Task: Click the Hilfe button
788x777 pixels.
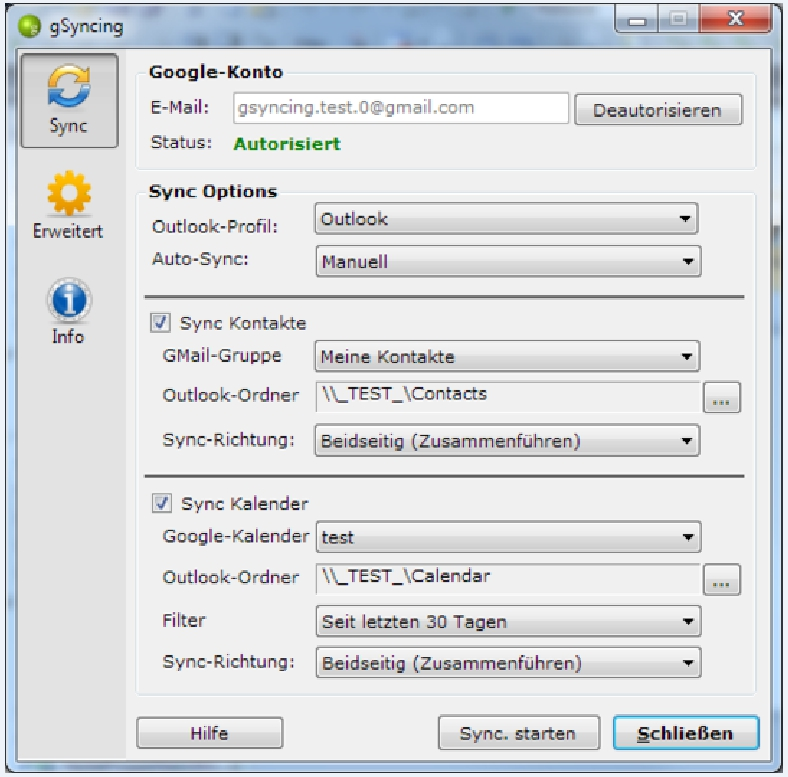Action: pos(210,733)
